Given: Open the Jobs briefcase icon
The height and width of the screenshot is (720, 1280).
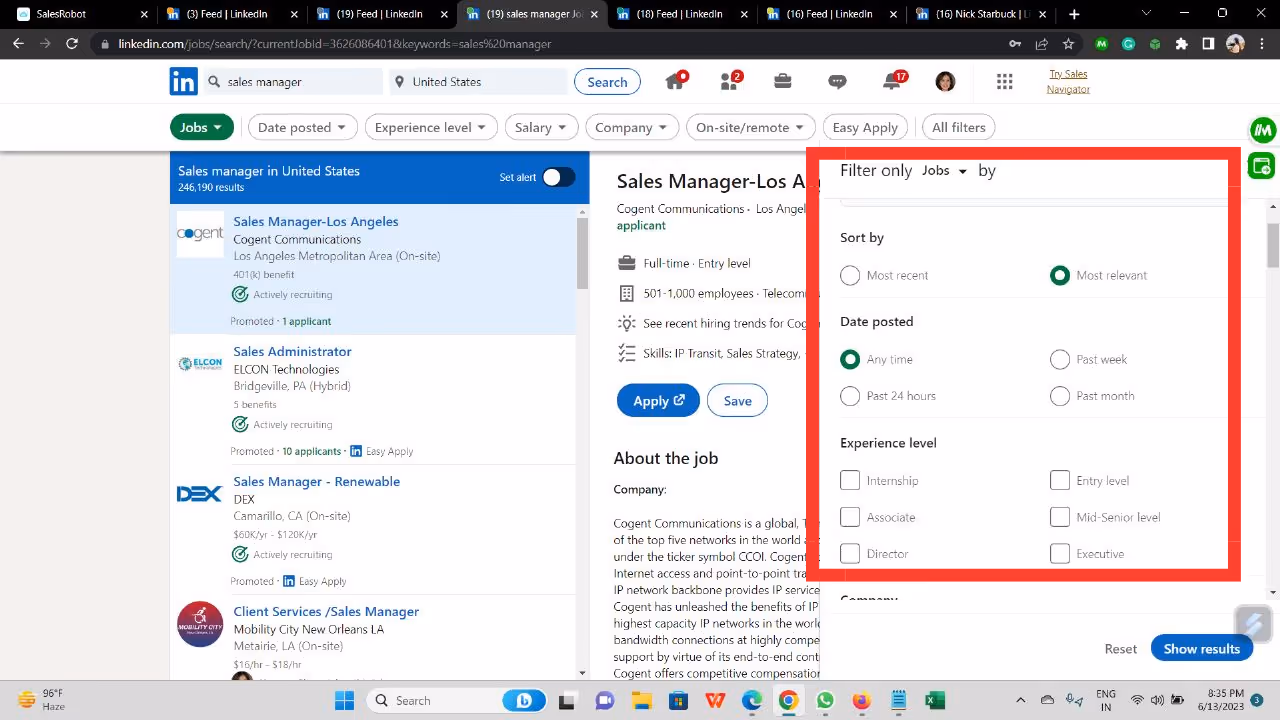Looking at the screenshot, I should tap(783, 82).
